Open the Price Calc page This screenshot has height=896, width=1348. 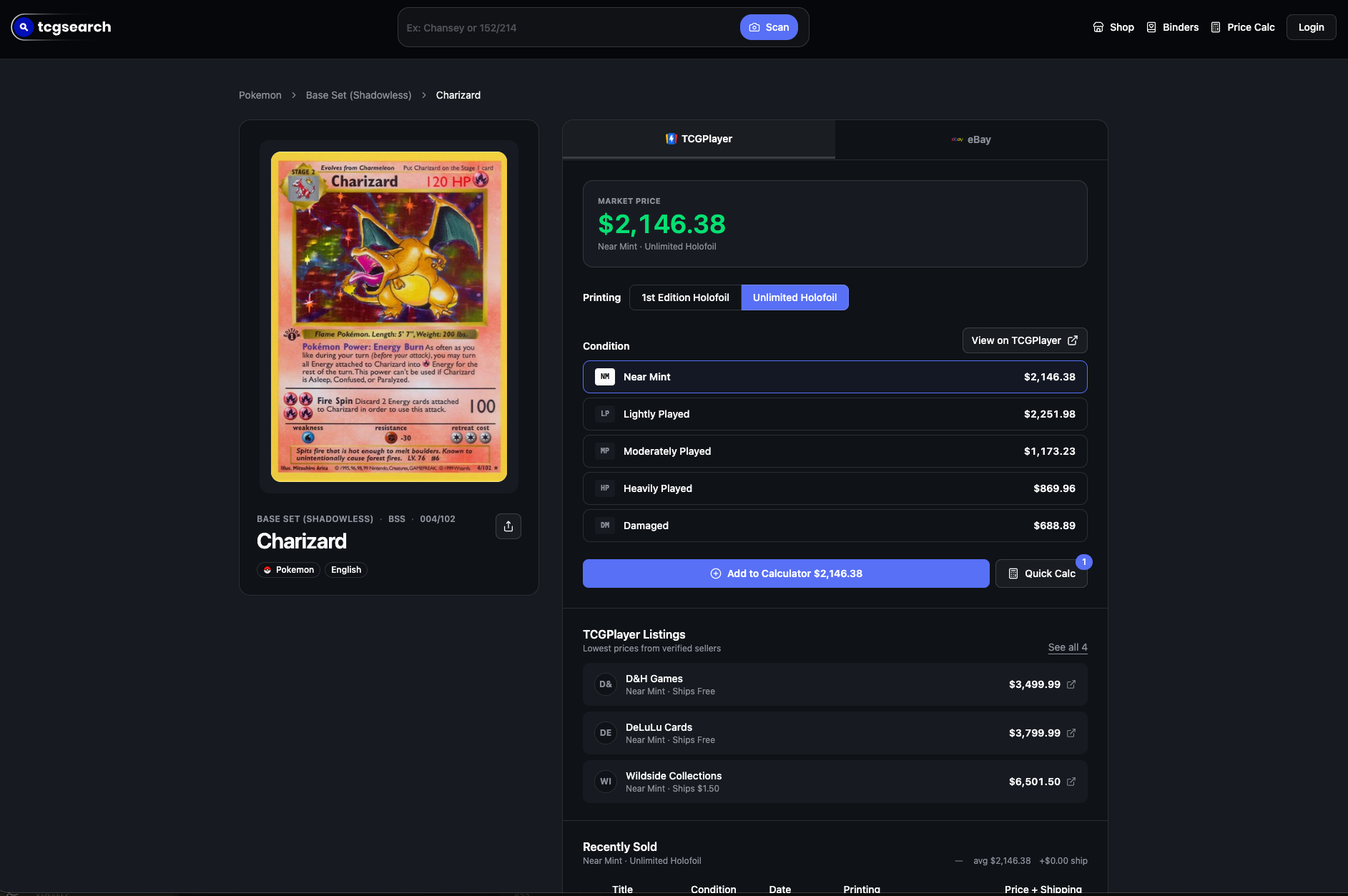coord(1243,27)
